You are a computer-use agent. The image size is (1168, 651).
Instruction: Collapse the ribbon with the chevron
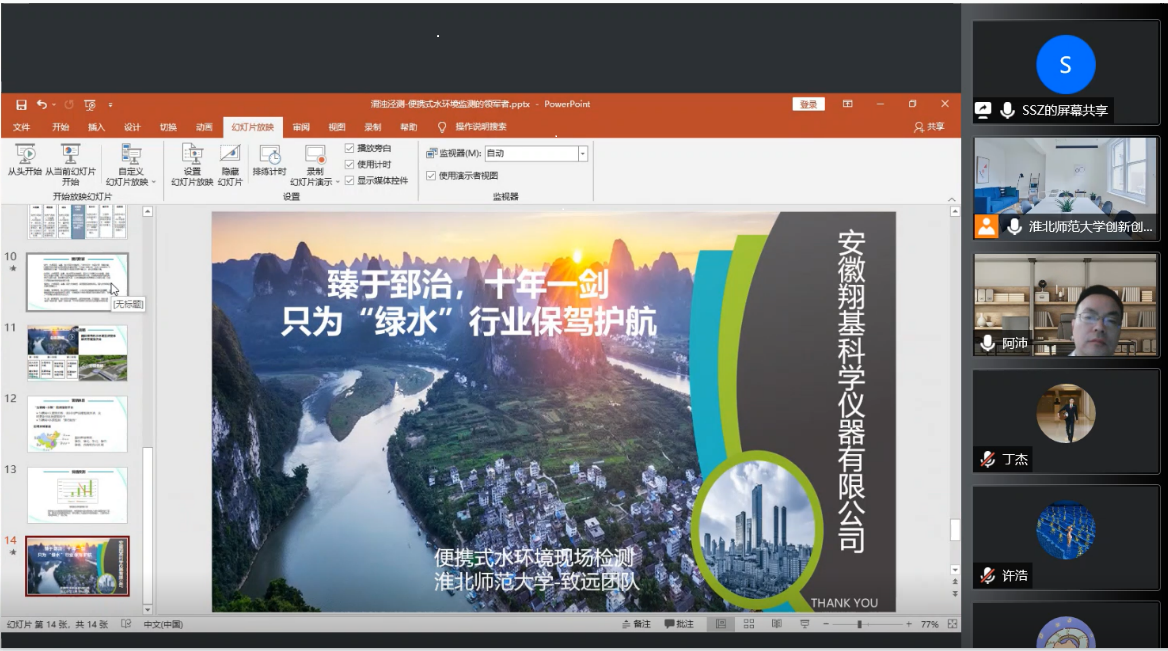coord(951,199)
